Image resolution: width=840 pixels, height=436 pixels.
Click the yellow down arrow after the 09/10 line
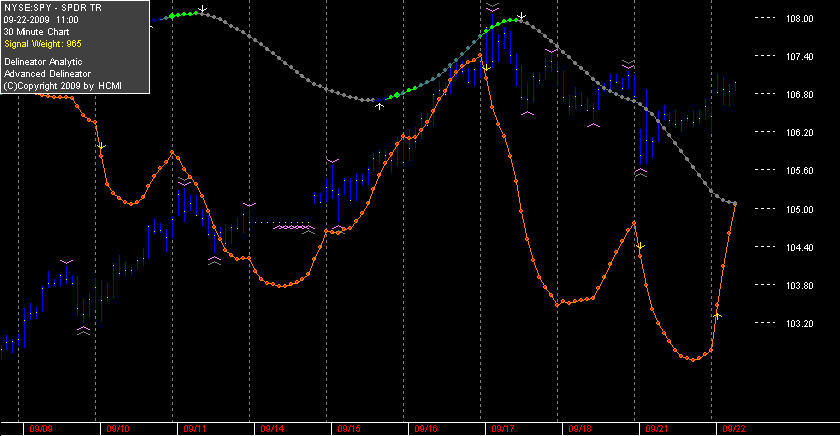click(101, 146)
